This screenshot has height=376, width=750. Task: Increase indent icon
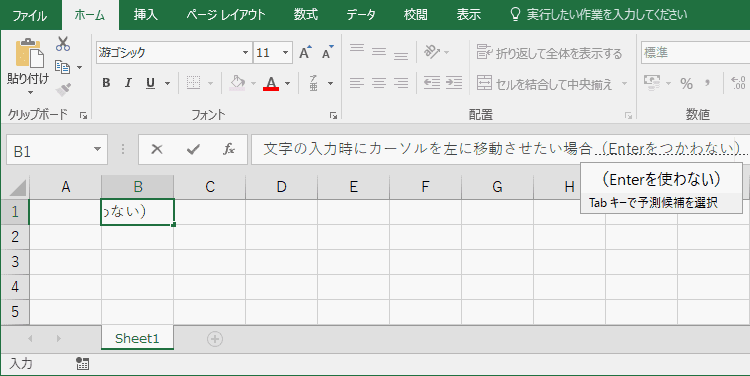tap(454, 83)
